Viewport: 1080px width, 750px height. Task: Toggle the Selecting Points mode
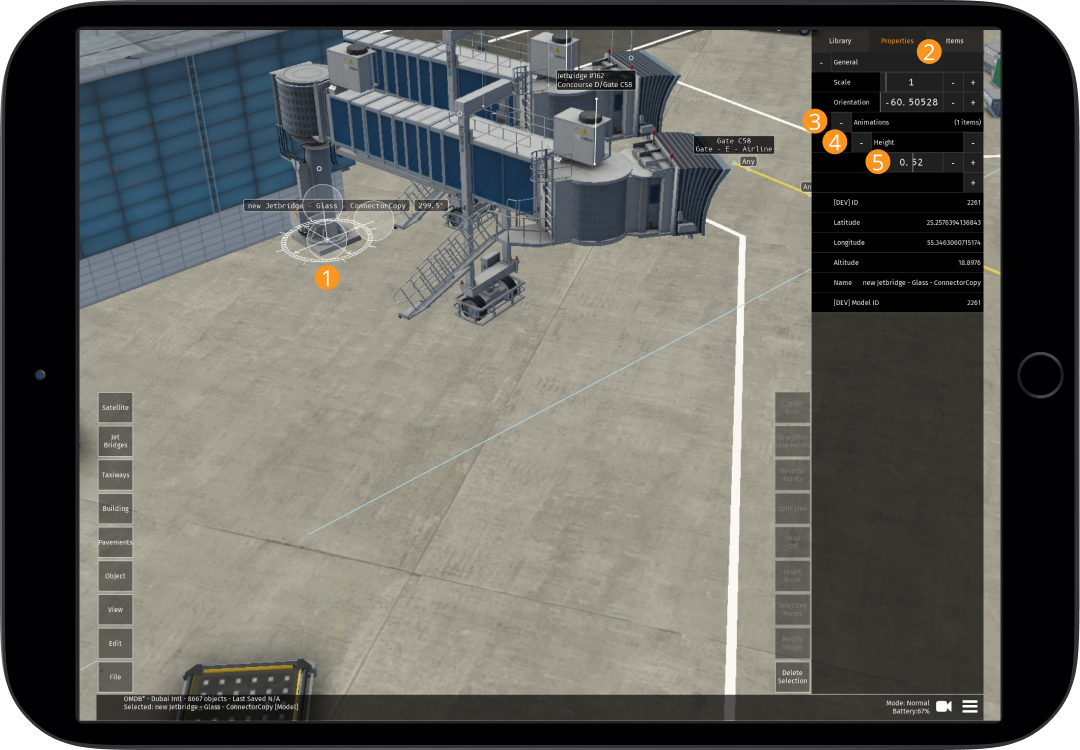pyautogui.click(x=792, y=608)
